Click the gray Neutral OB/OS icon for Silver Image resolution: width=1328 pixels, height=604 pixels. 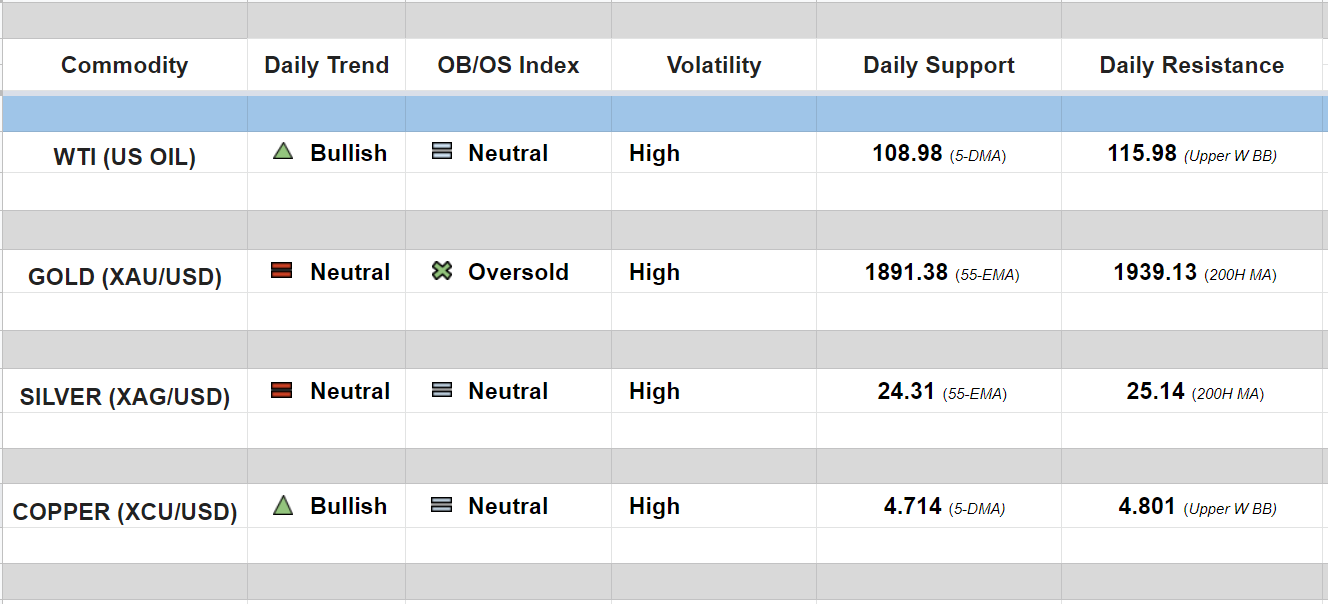(x=441, y=390)
